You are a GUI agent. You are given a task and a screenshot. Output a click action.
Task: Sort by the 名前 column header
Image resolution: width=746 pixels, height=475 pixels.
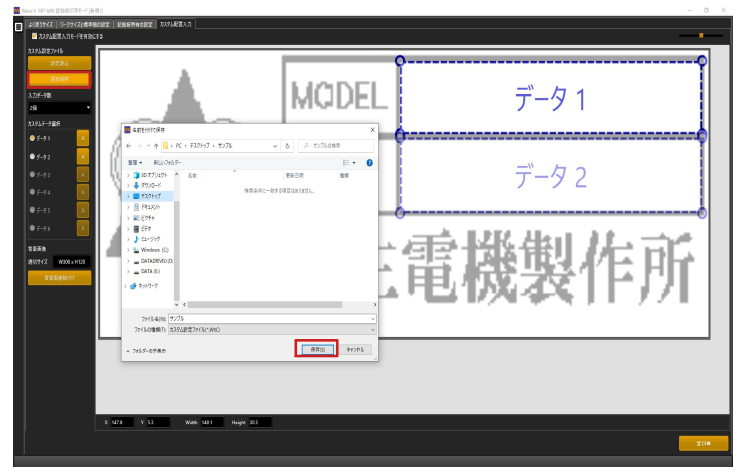coord(192,176)
